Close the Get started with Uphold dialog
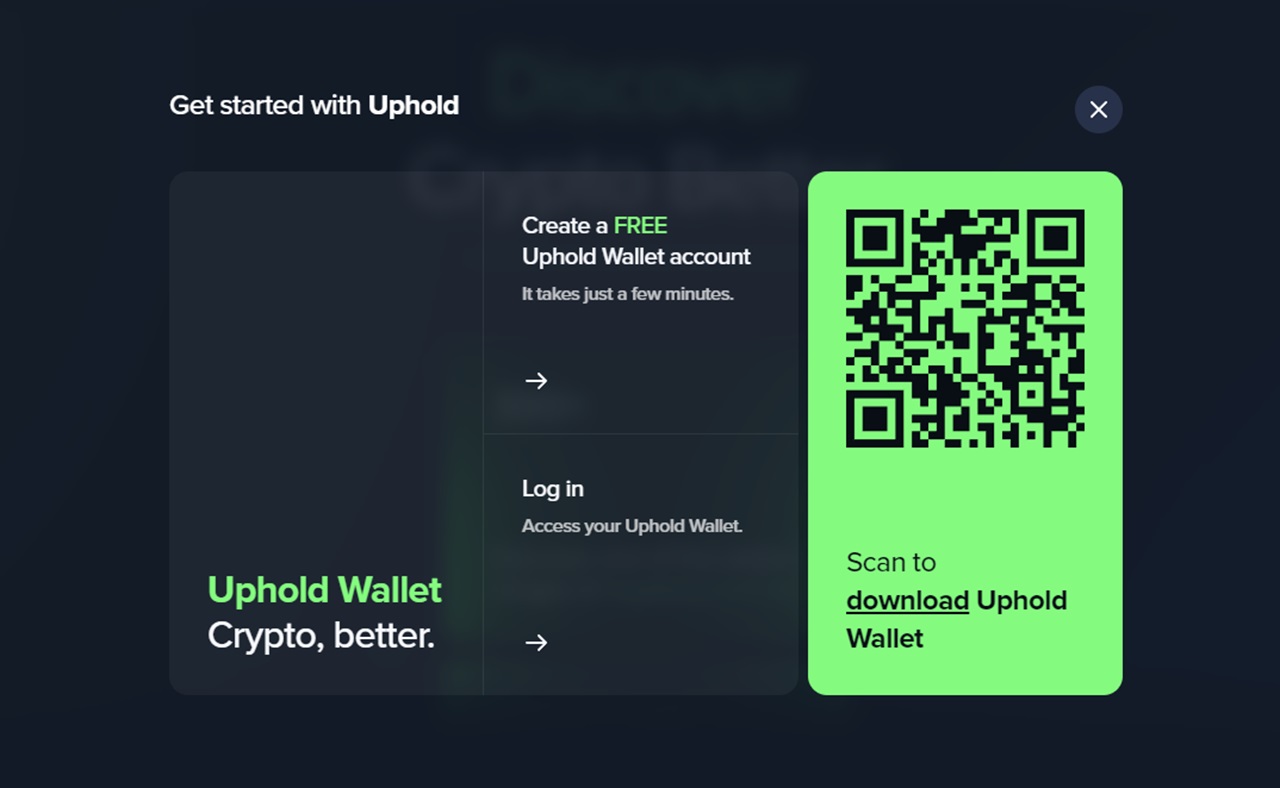The height and width of the screenshot is (788, 1280). tap(1098, 109)
